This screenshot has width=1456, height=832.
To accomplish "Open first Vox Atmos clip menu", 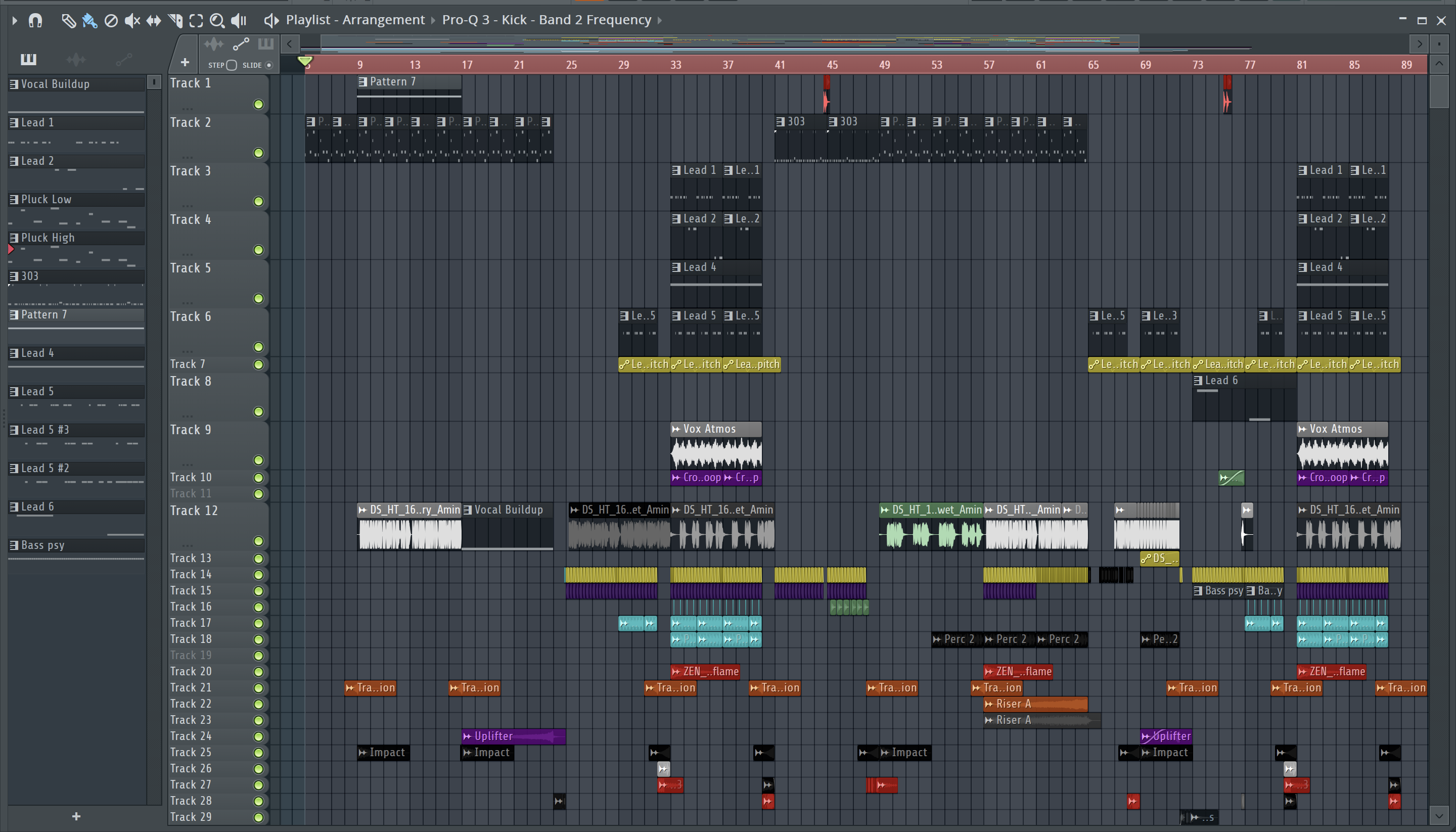I will (x=676, y=429).
